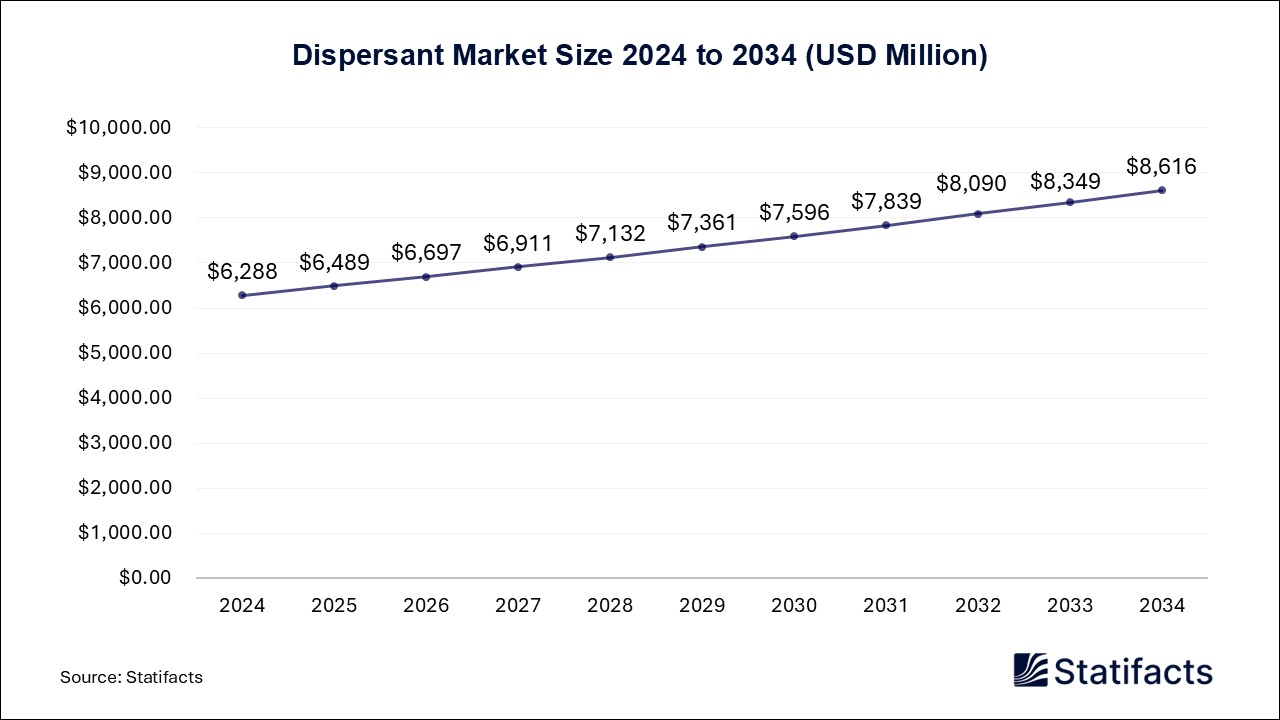
Task: Click the Statifacts brand name text
Action: (x=1133, y=671)
